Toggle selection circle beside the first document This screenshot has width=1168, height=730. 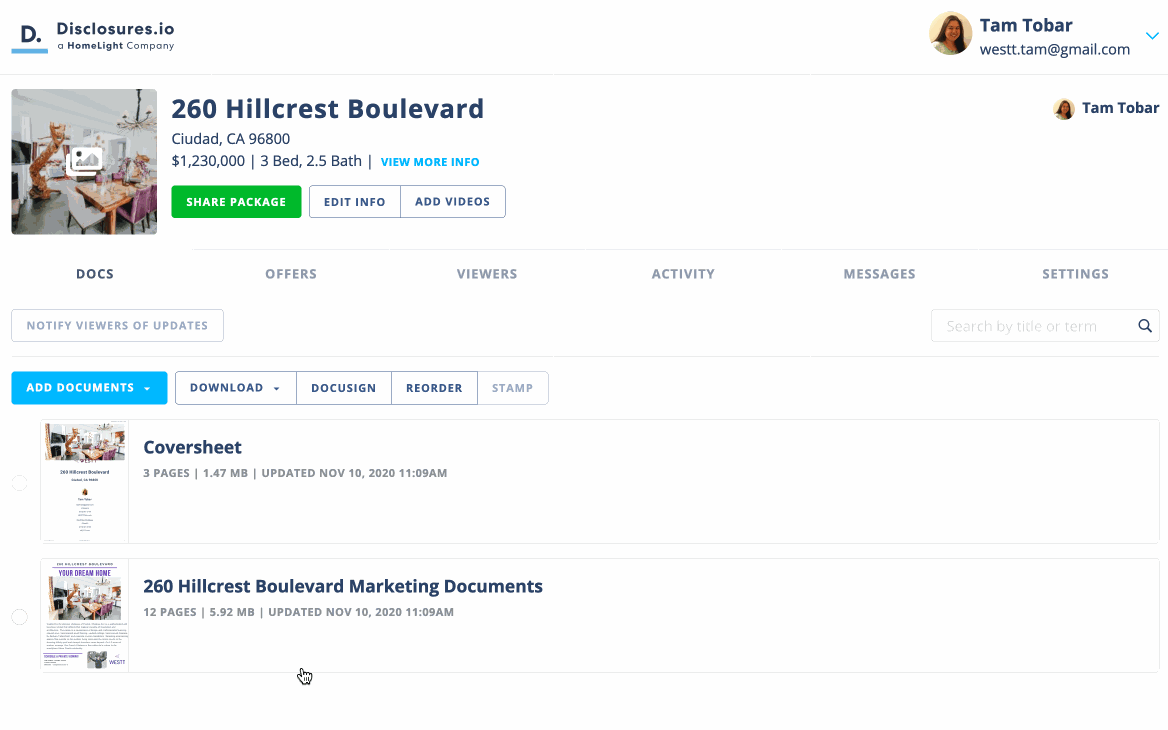18,482
